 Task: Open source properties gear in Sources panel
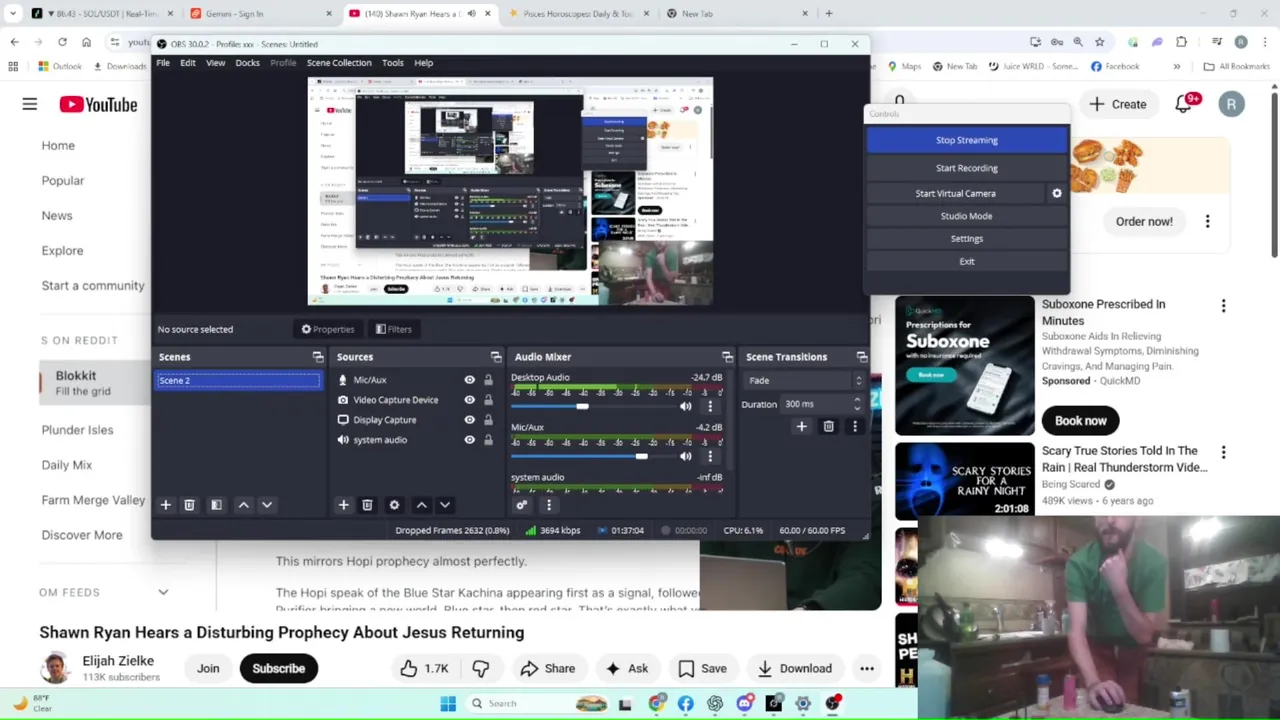(x=394, y=505)
